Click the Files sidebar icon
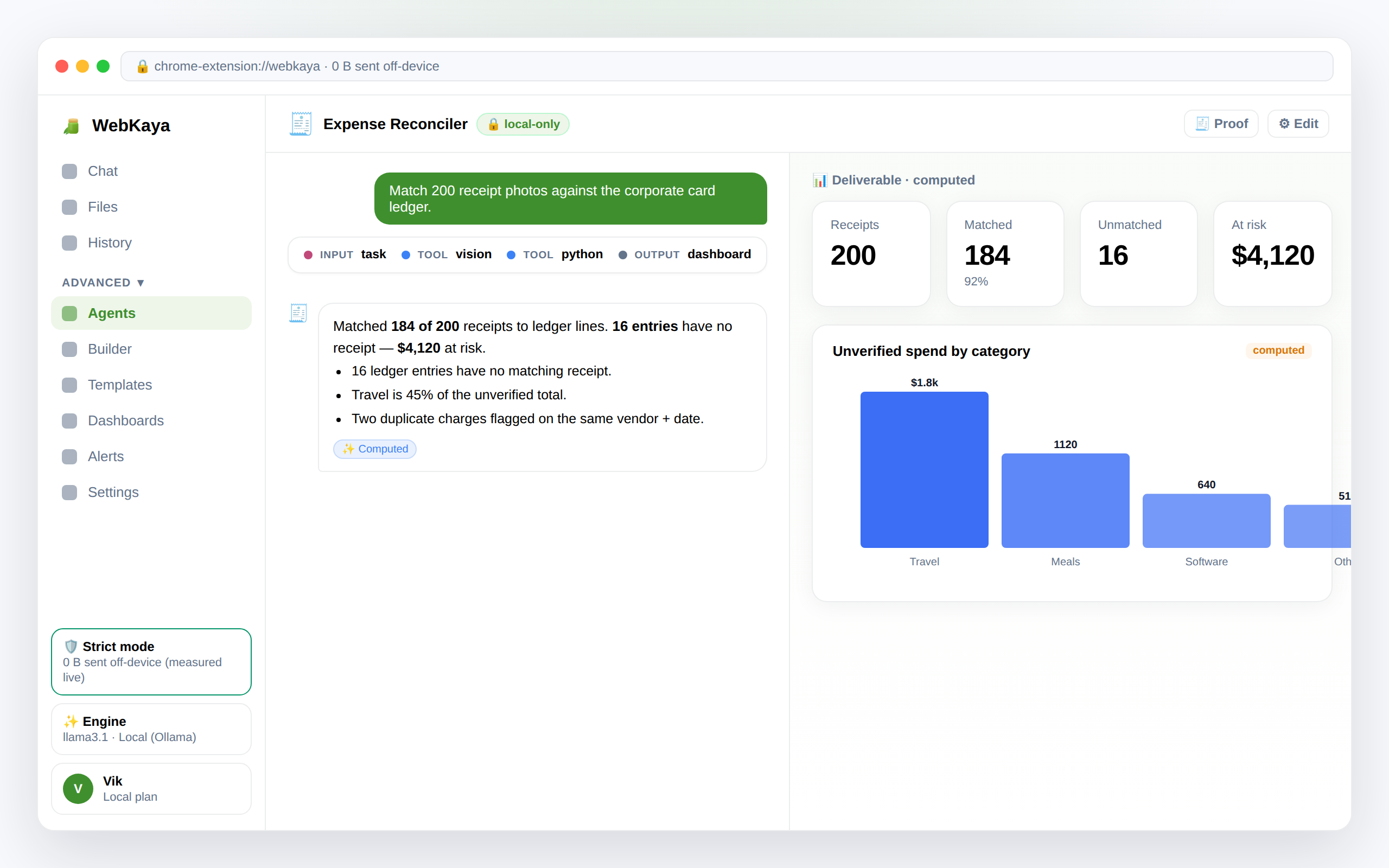 [x=69, y=207]
